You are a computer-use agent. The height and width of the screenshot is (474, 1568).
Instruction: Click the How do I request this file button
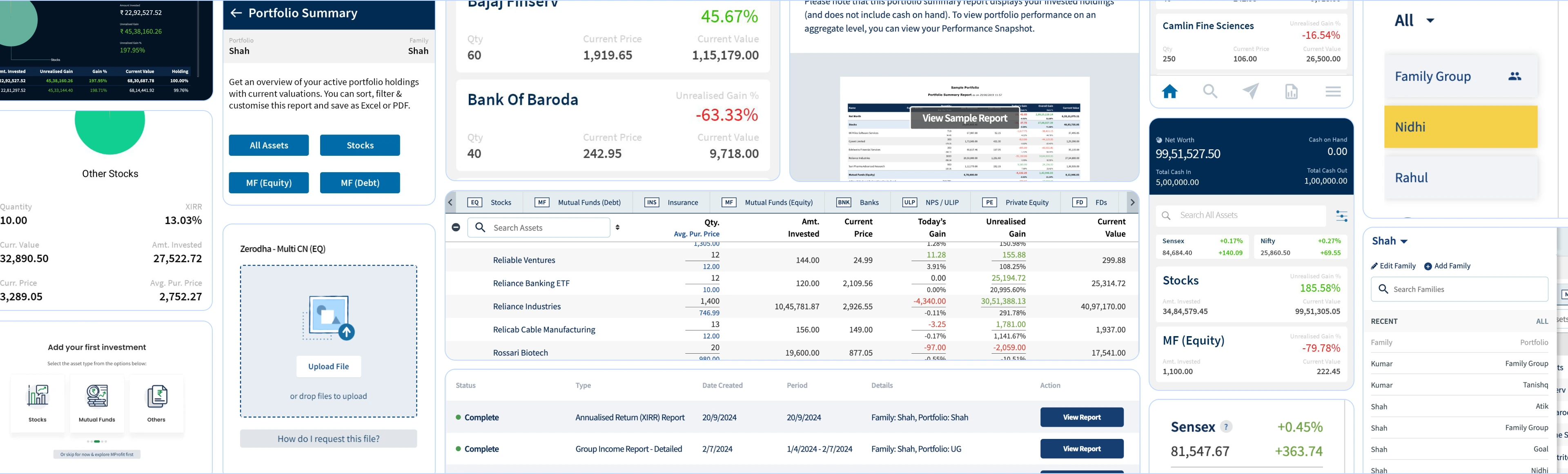tap(329, 439)
